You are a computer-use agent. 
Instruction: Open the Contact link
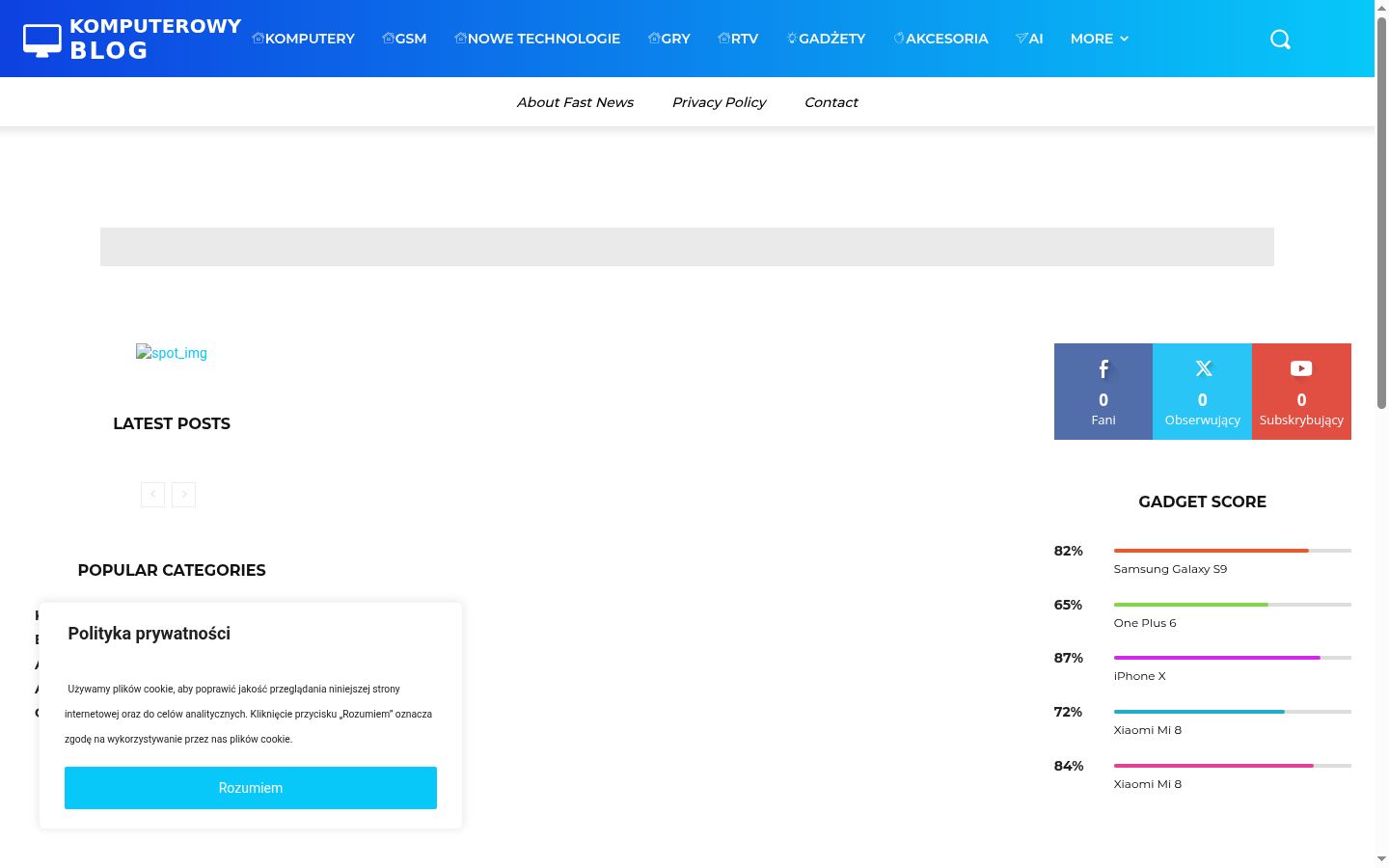pos(831,102)
